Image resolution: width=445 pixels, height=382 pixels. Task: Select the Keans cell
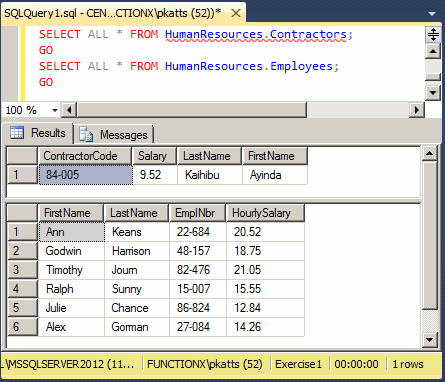(137, 232)
